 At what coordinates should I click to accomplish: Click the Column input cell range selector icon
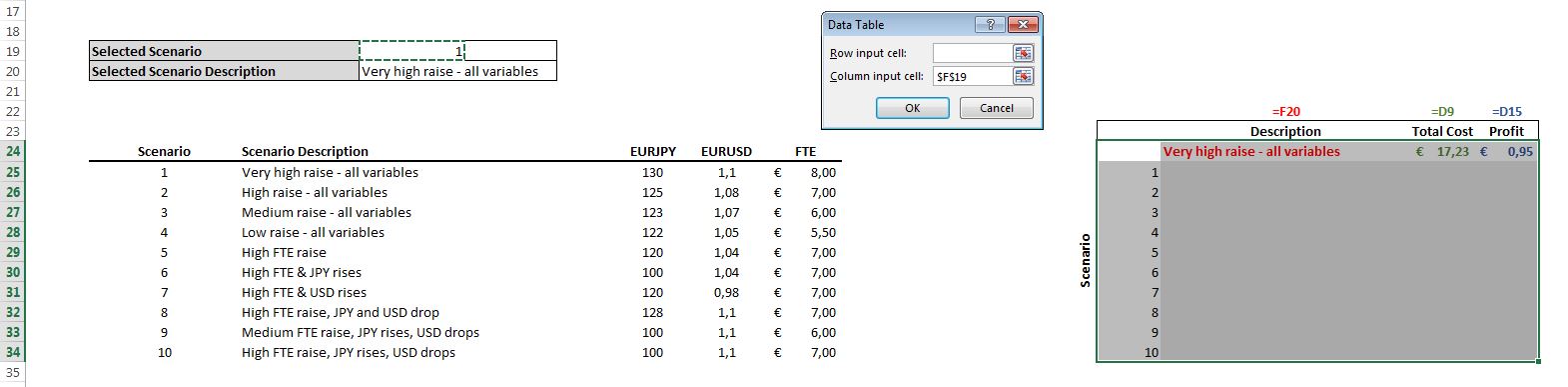(x=1023, y=76)
